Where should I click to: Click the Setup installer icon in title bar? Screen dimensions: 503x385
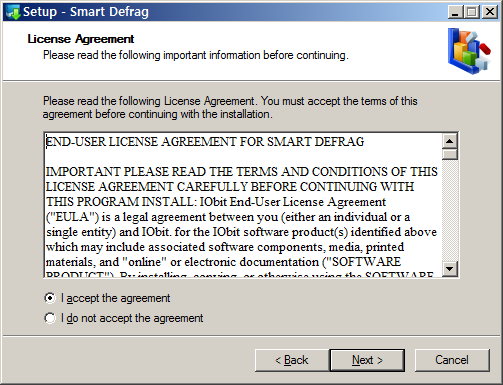[x=13, y=12]
